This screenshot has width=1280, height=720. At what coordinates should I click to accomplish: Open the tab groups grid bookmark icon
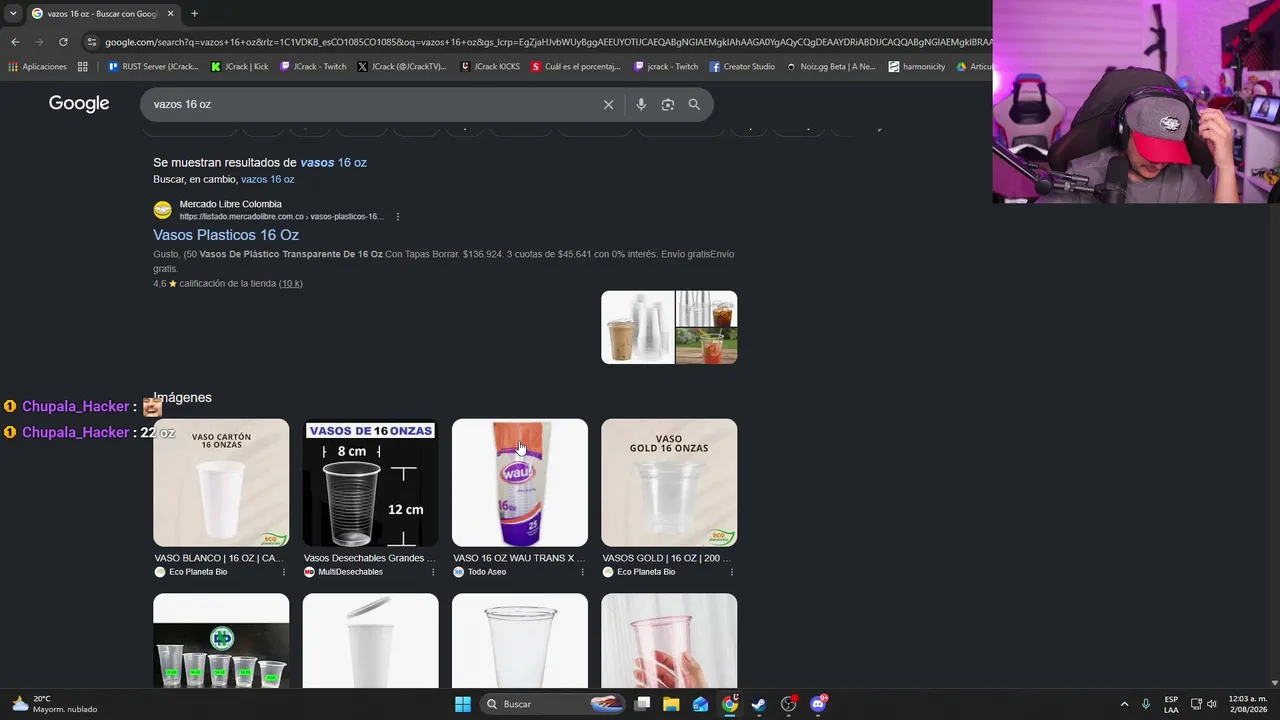[83, 67]
